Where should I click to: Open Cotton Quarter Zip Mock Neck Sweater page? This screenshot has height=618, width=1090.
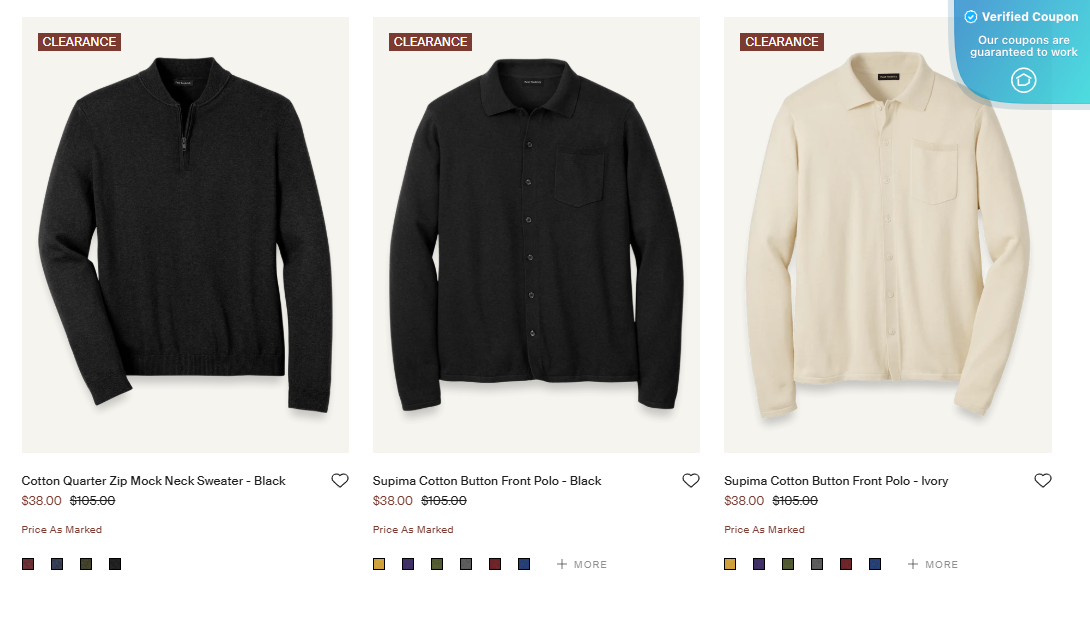click(153, 480)
